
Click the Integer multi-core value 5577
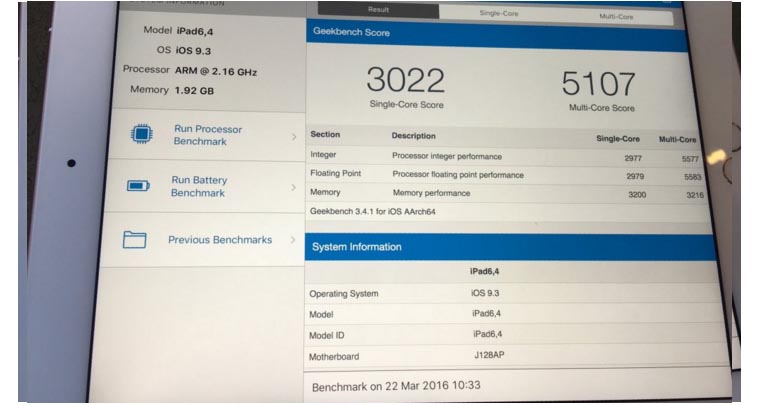(x=690, y=159)
